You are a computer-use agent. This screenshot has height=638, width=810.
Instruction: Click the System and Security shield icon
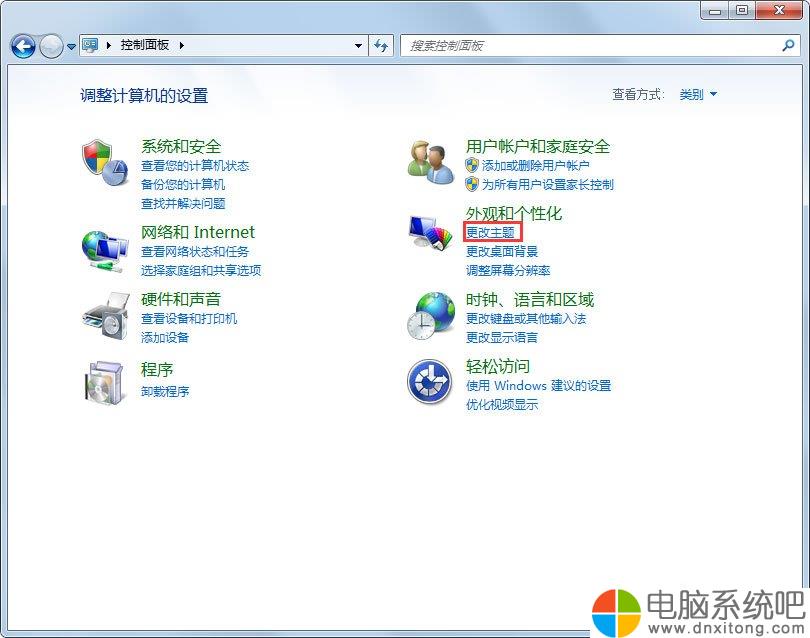click(x=105, y=162)
